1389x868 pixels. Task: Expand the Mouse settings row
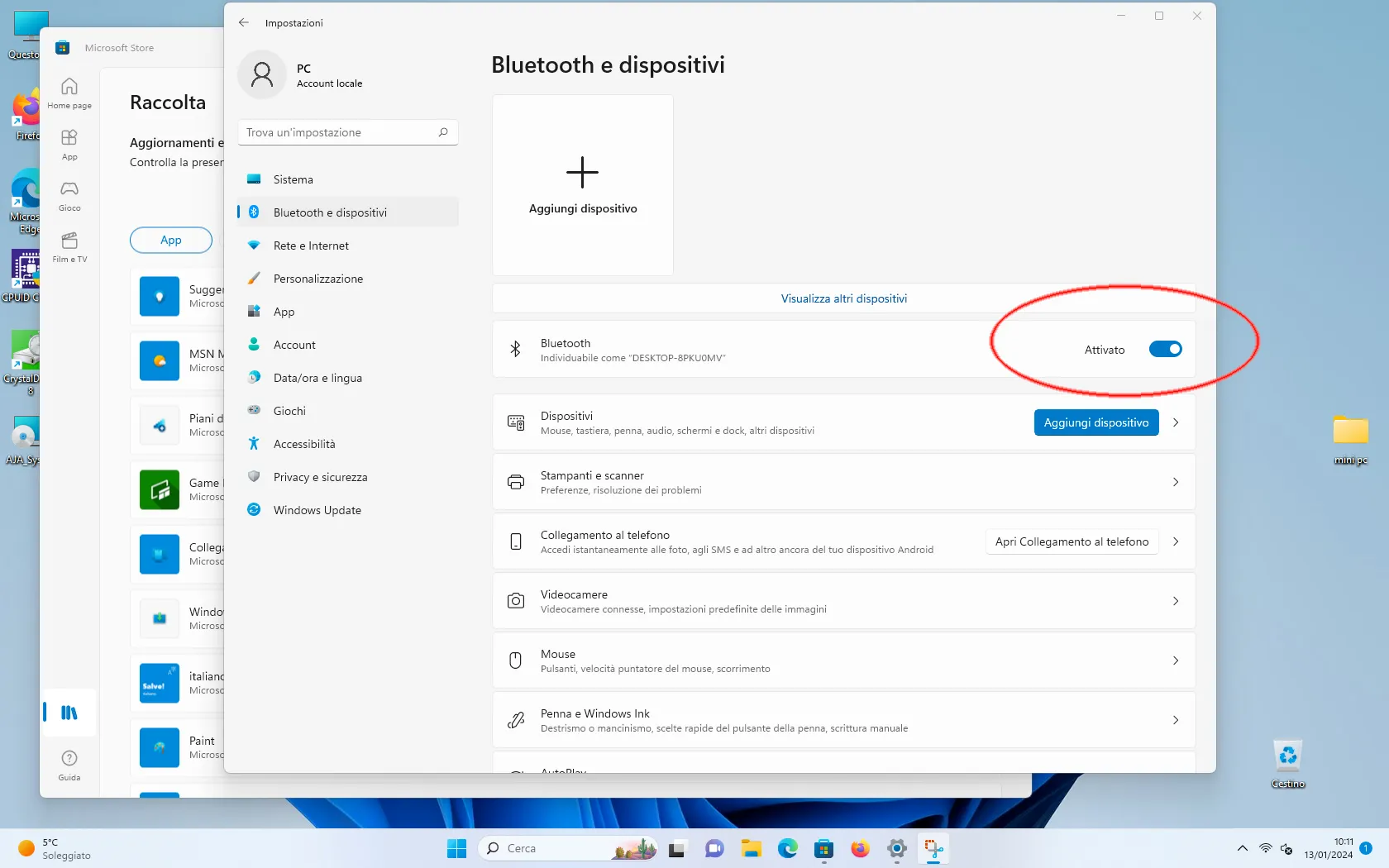pos(1176,661)
